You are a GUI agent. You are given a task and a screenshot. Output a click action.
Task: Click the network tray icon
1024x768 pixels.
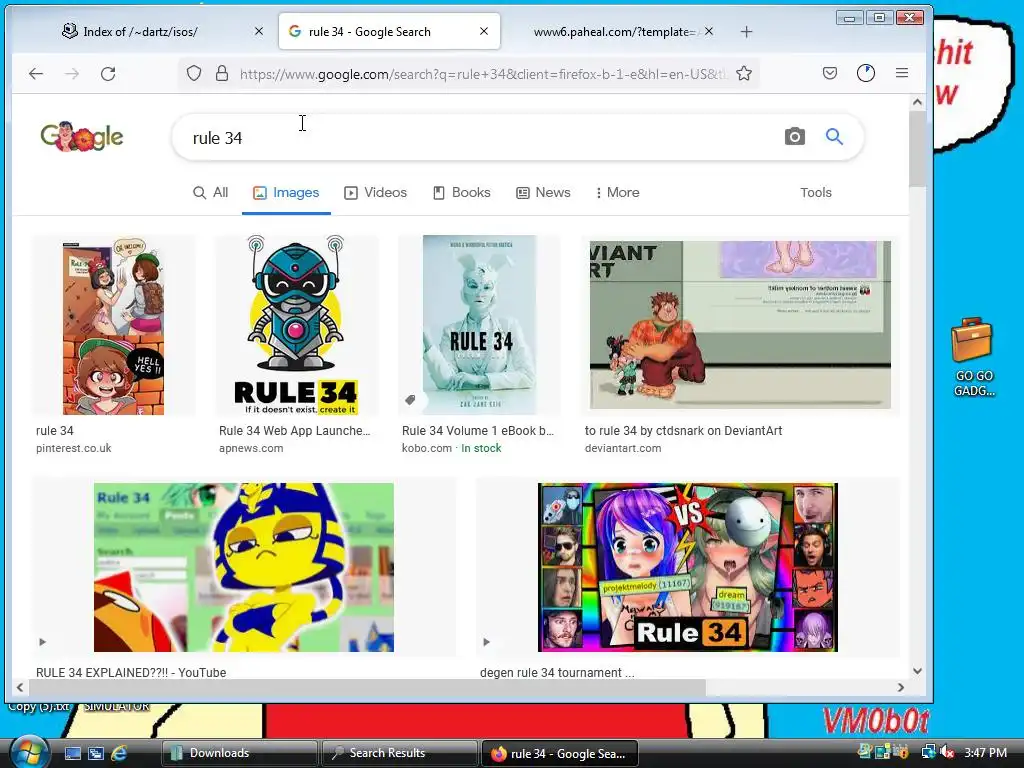[928, 752]
